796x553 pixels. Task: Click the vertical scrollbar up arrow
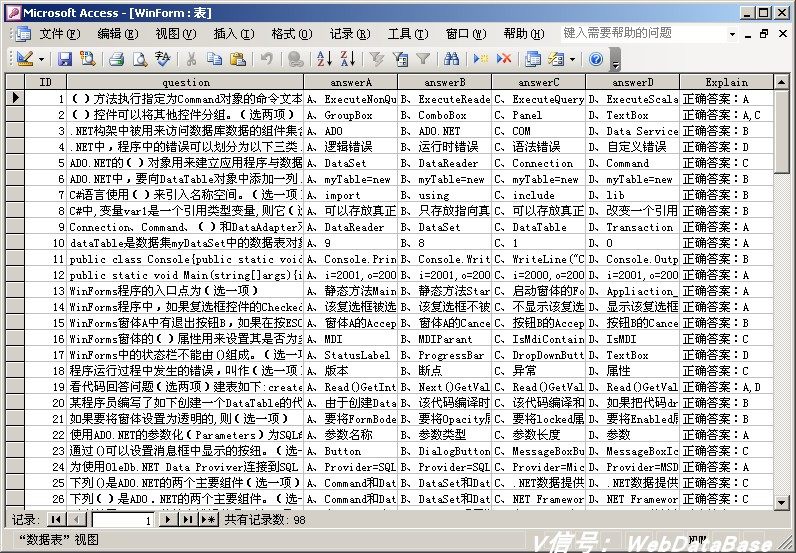[781, 81]
